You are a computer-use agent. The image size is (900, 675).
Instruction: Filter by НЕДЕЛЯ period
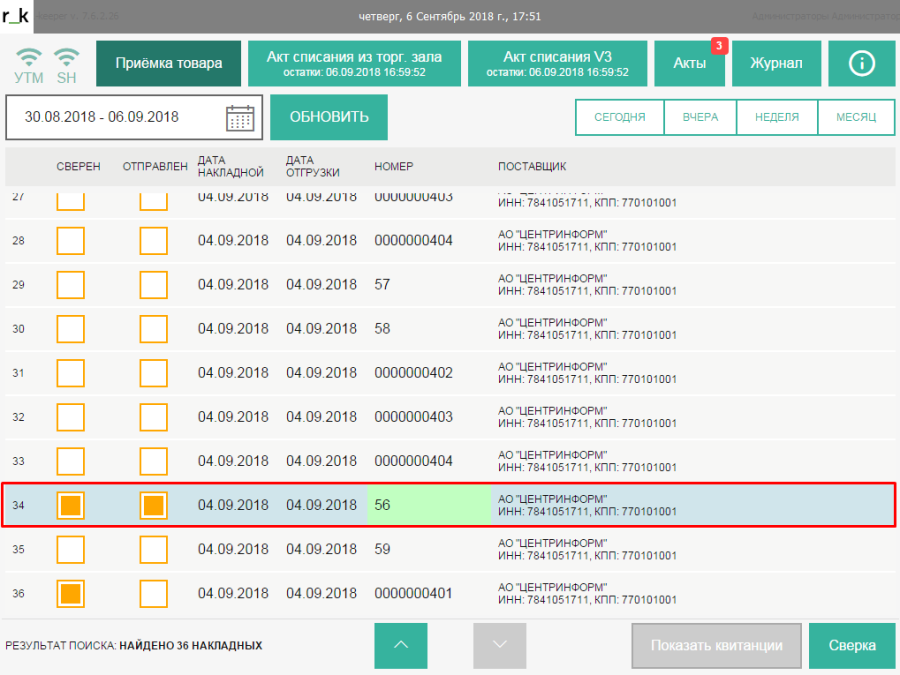pos(777,117)
